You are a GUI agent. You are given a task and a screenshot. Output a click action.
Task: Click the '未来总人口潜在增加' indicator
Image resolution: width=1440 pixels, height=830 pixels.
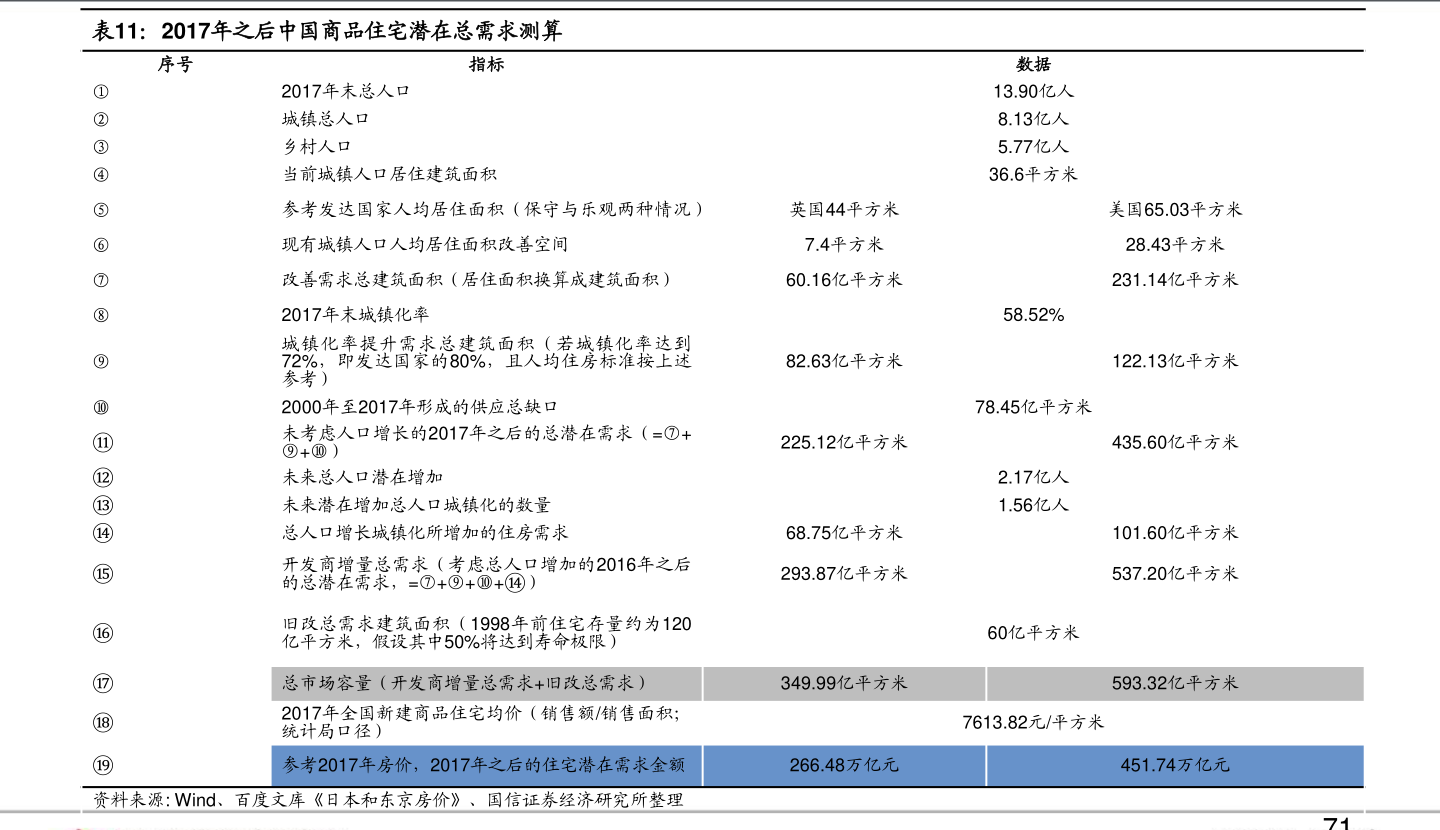click(x=362, y=478)
